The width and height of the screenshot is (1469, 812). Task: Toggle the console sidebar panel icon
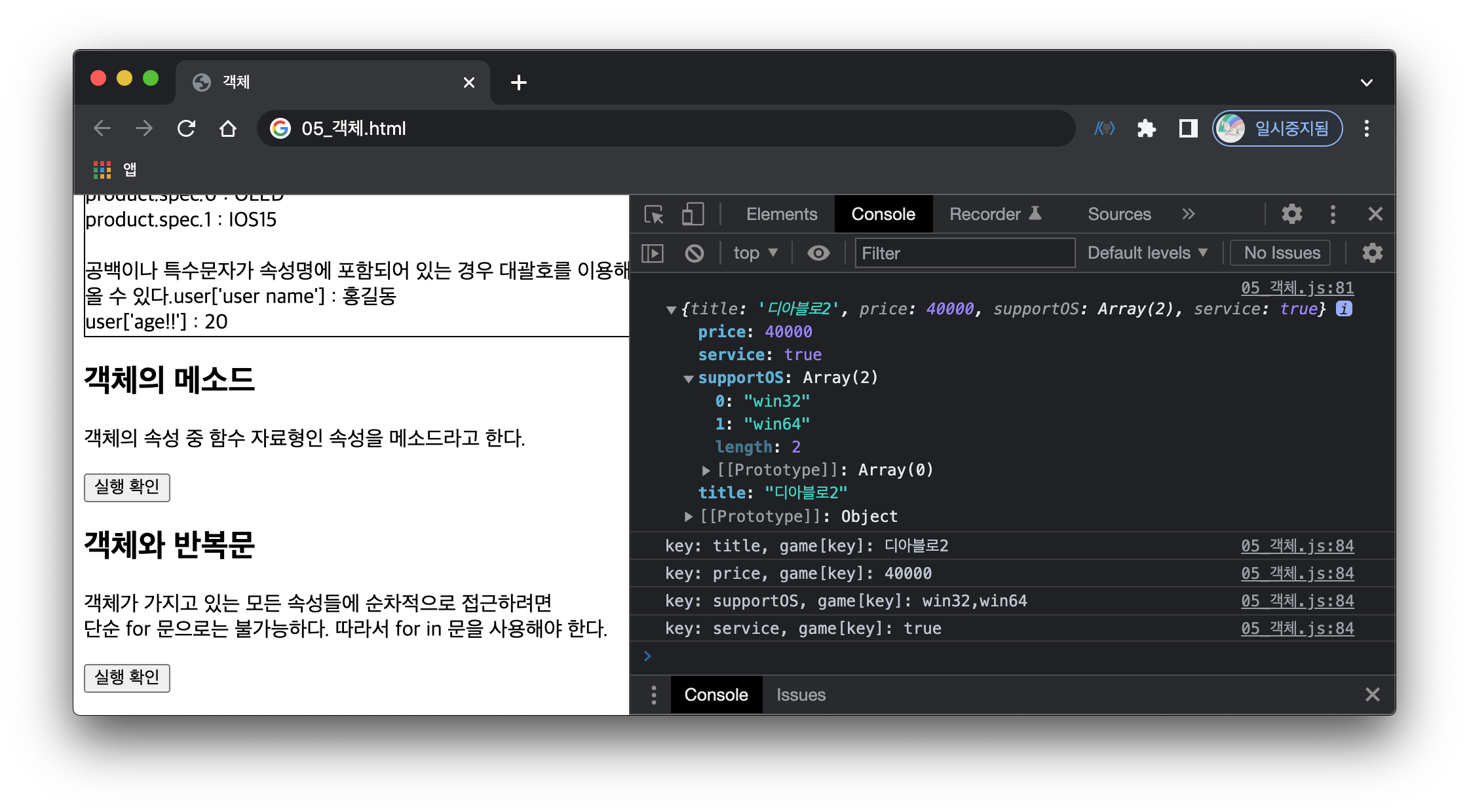[x=653, y=253]
